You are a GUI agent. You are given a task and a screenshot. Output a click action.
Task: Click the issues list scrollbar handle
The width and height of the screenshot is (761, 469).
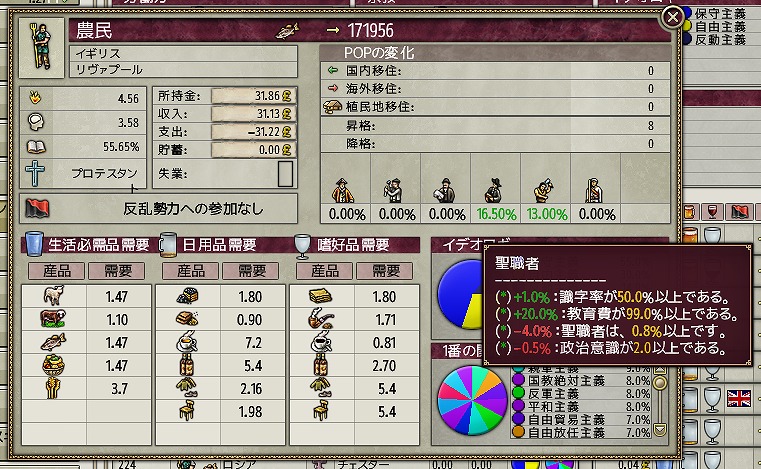coord(659,384)
